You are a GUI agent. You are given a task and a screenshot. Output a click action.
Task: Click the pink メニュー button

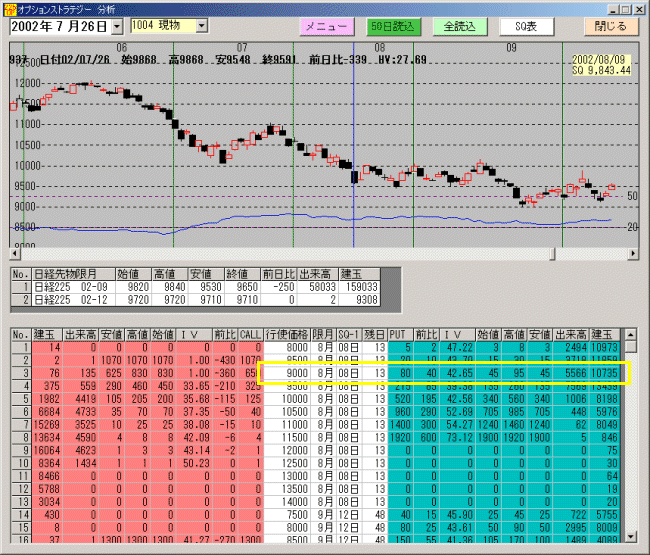[x=327, y=26]
